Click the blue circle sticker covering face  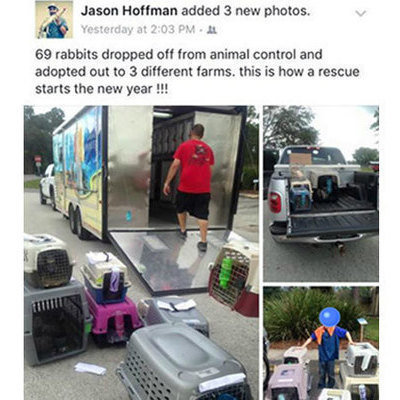click(329, 317)
